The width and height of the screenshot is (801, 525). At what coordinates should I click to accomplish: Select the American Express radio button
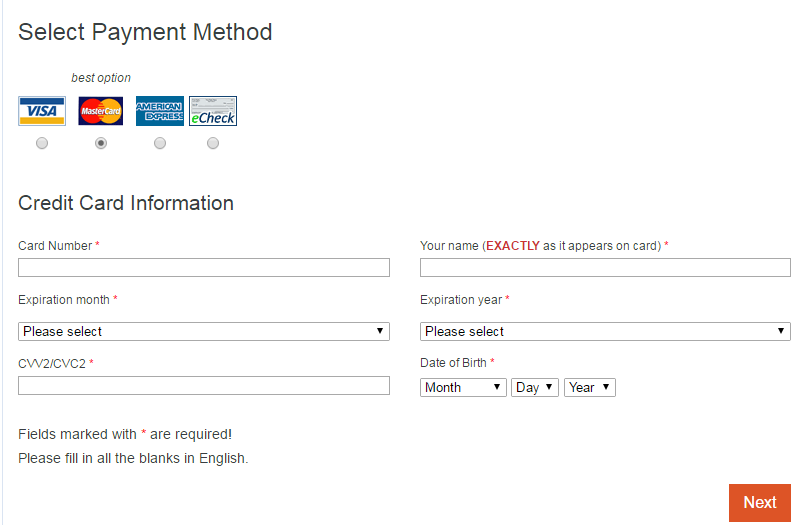coord(160,143)
